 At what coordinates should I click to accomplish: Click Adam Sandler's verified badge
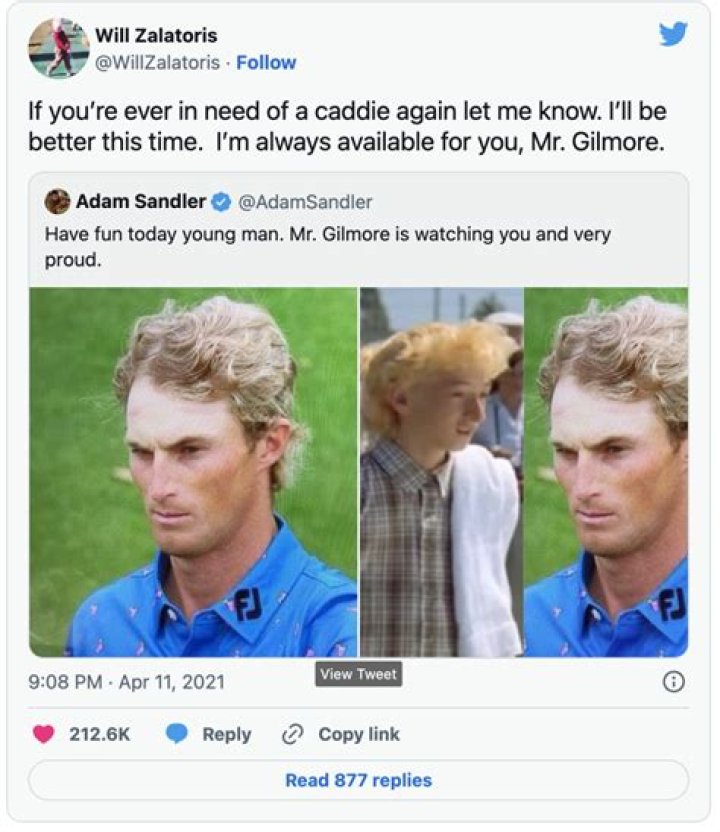pos(221,202)
